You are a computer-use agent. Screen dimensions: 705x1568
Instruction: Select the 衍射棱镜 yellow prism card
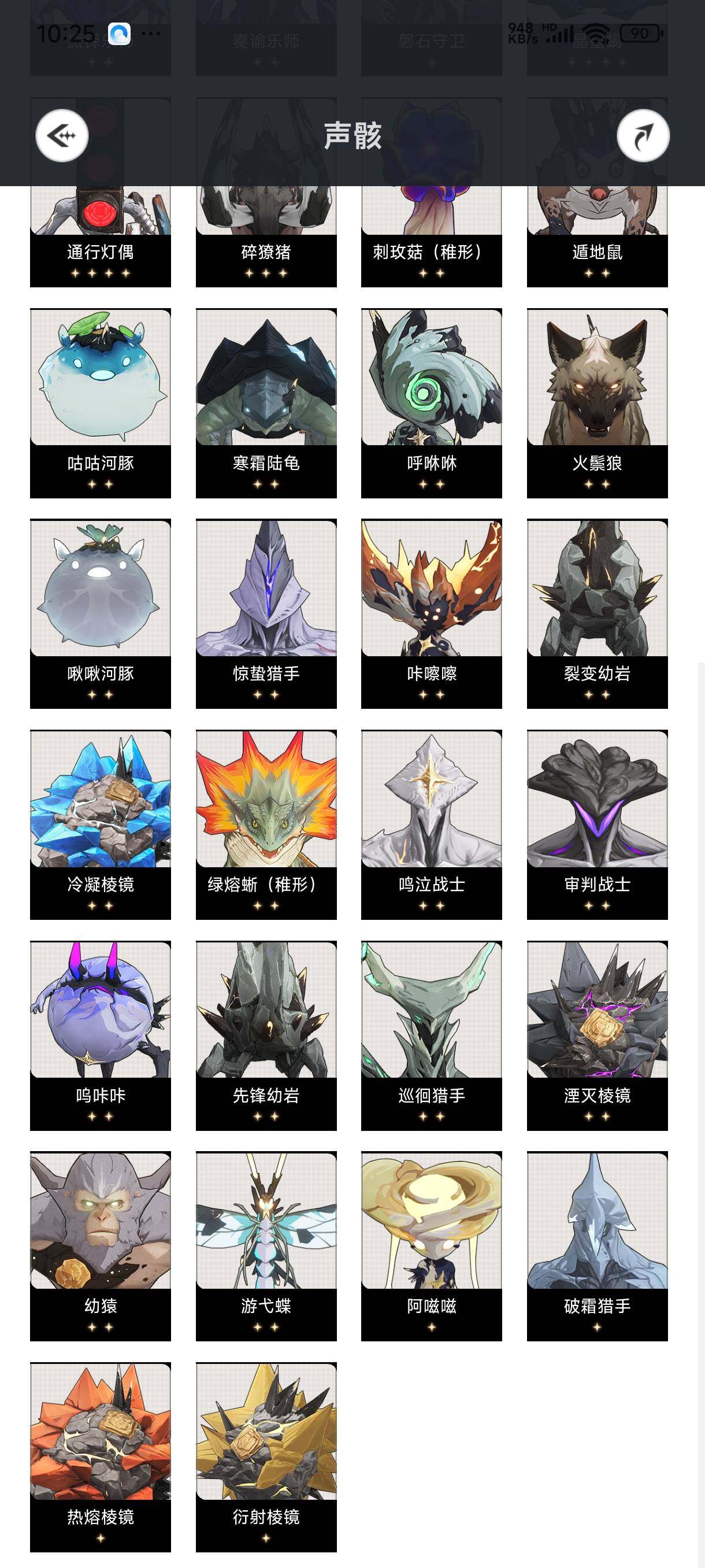266,1457
